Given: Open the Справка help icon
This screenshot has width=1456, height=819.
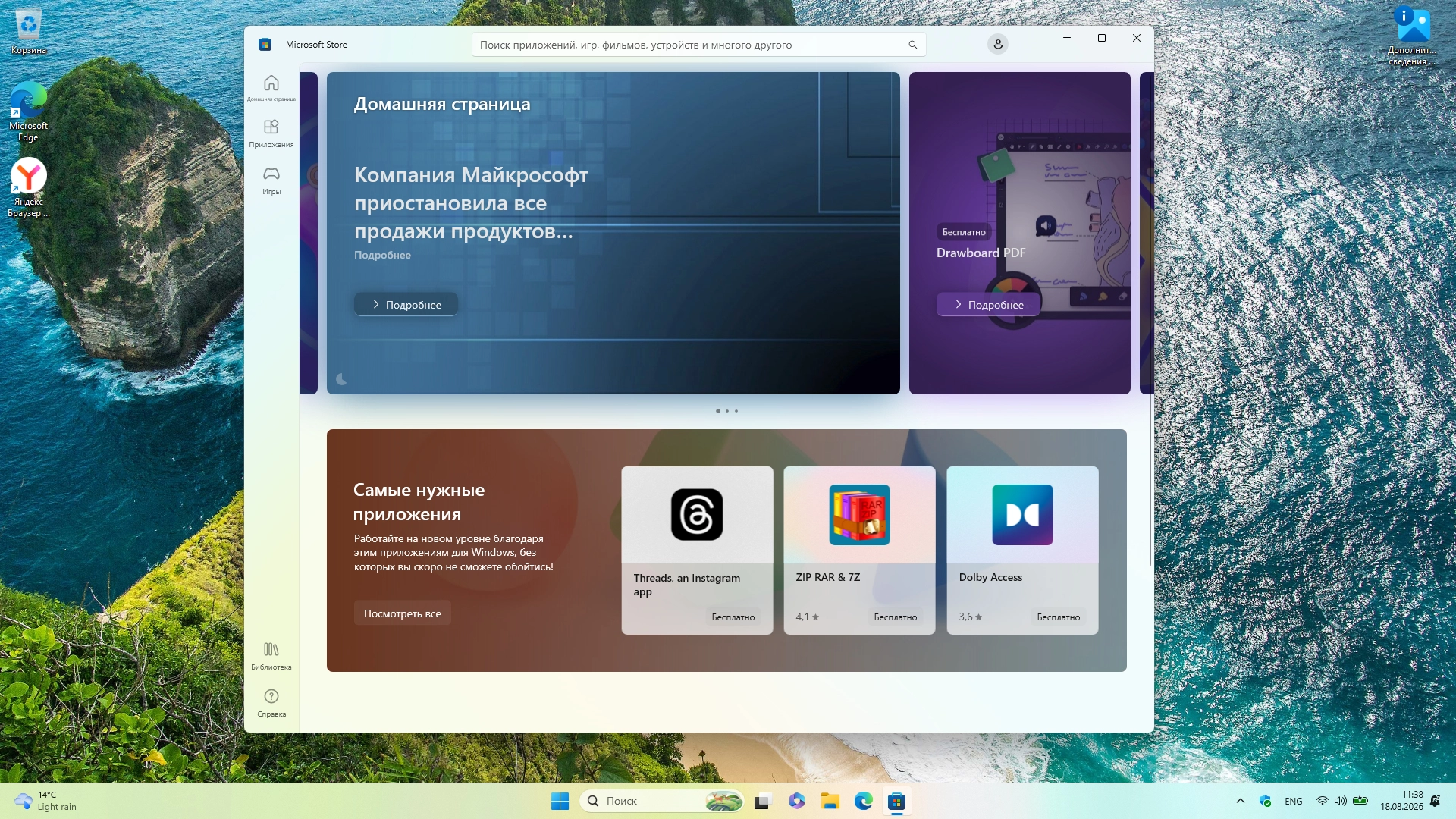Looking at the screenshot, I should point(271,703).
